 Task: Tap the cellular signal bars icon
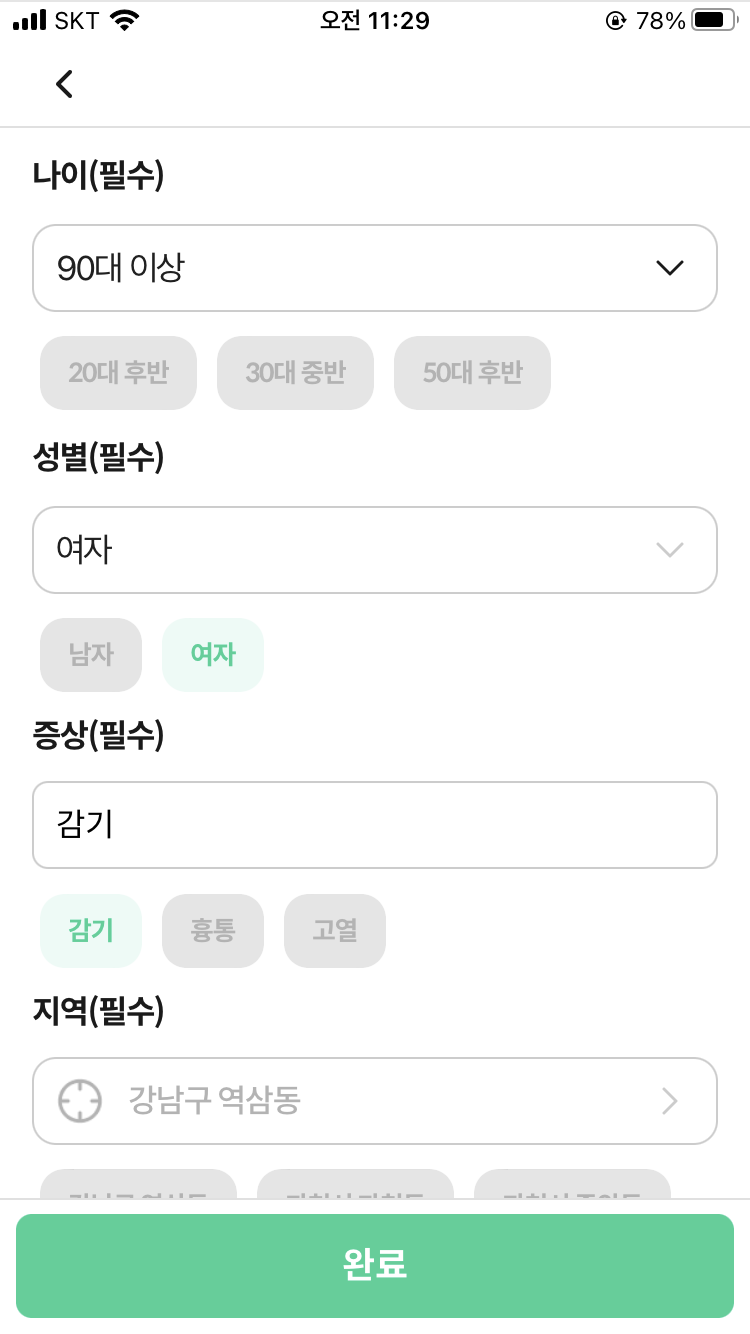tap(30, 20)
